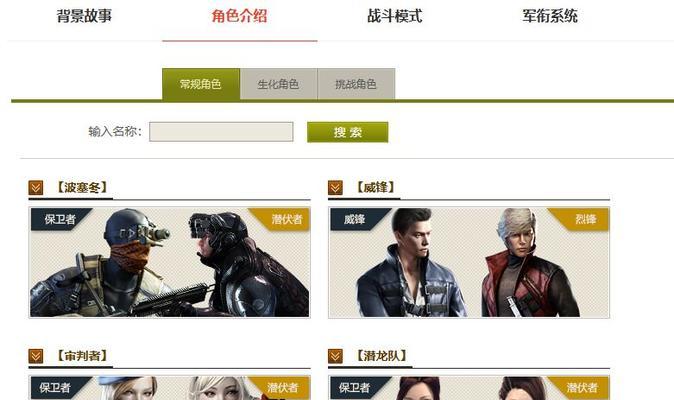Image resolution: width=674 pixels, height=400 pixels.
Task: Click the 输入名称 search input field
Action: [x=221, y=131]
